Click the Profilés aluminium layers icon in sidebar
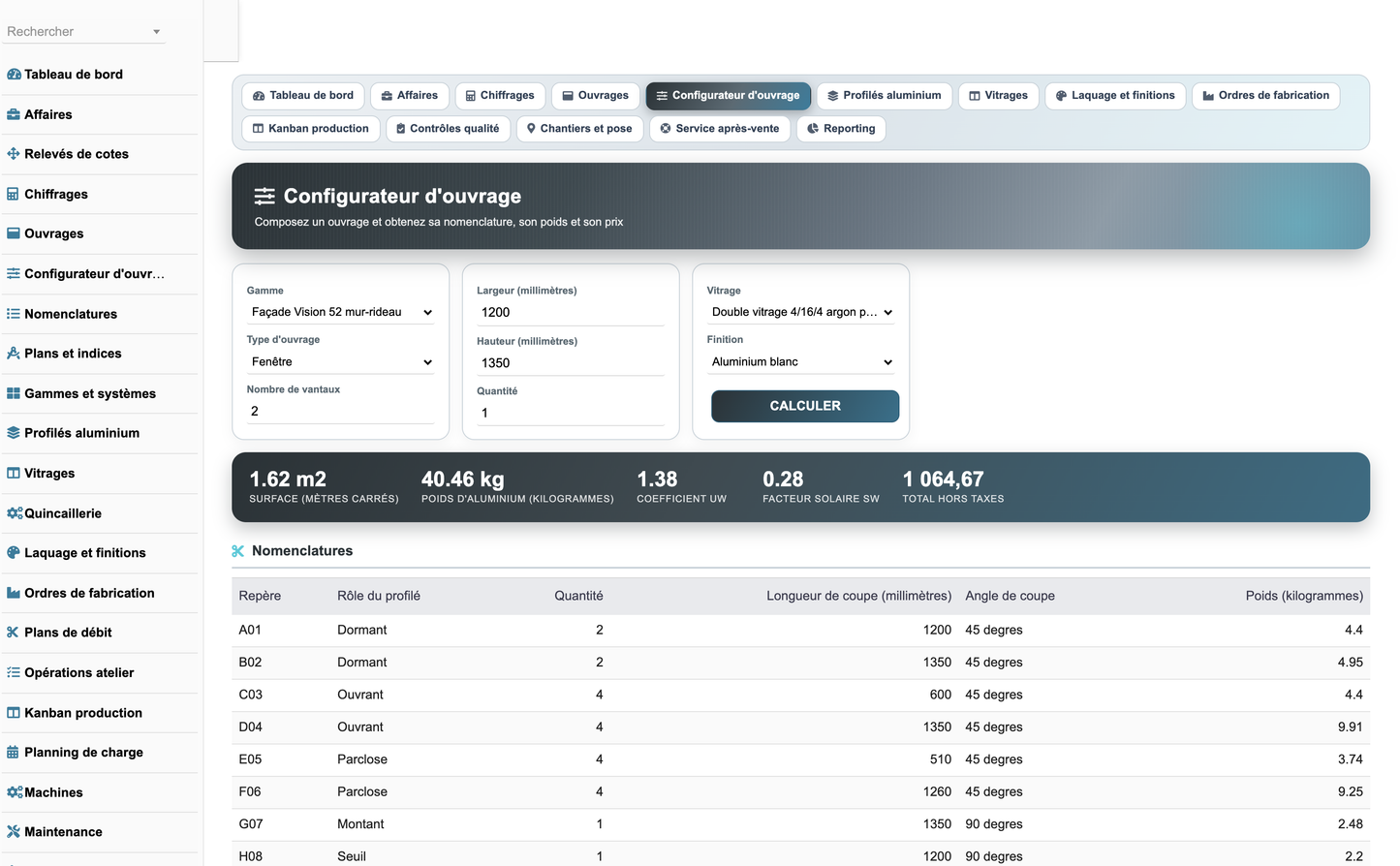This screenshot has width=1400, height=866. pyautogui.click(x=14, y=433)
